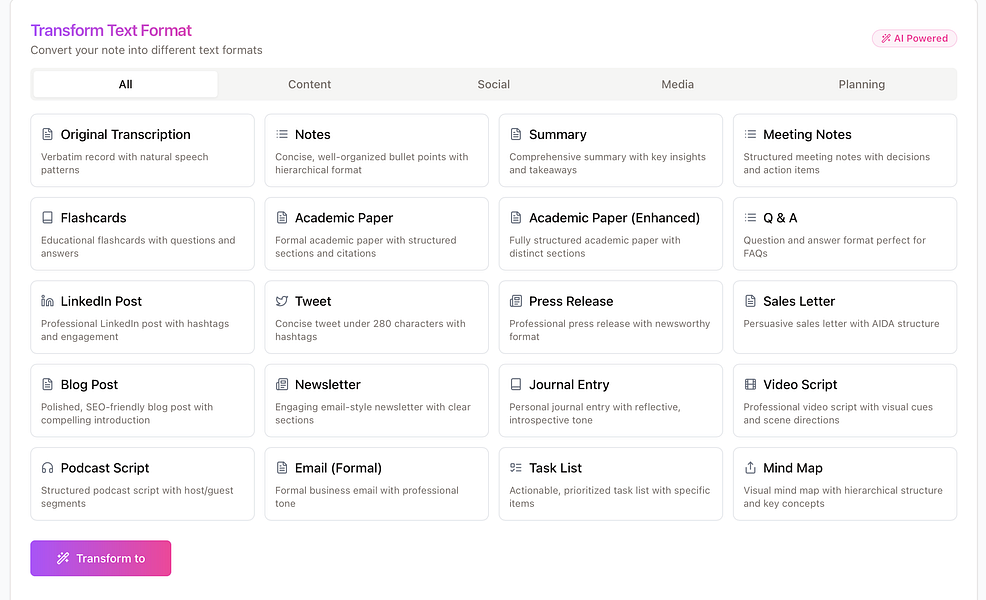
Task: Click the list icon next to Notes
Action: point(282,134)
